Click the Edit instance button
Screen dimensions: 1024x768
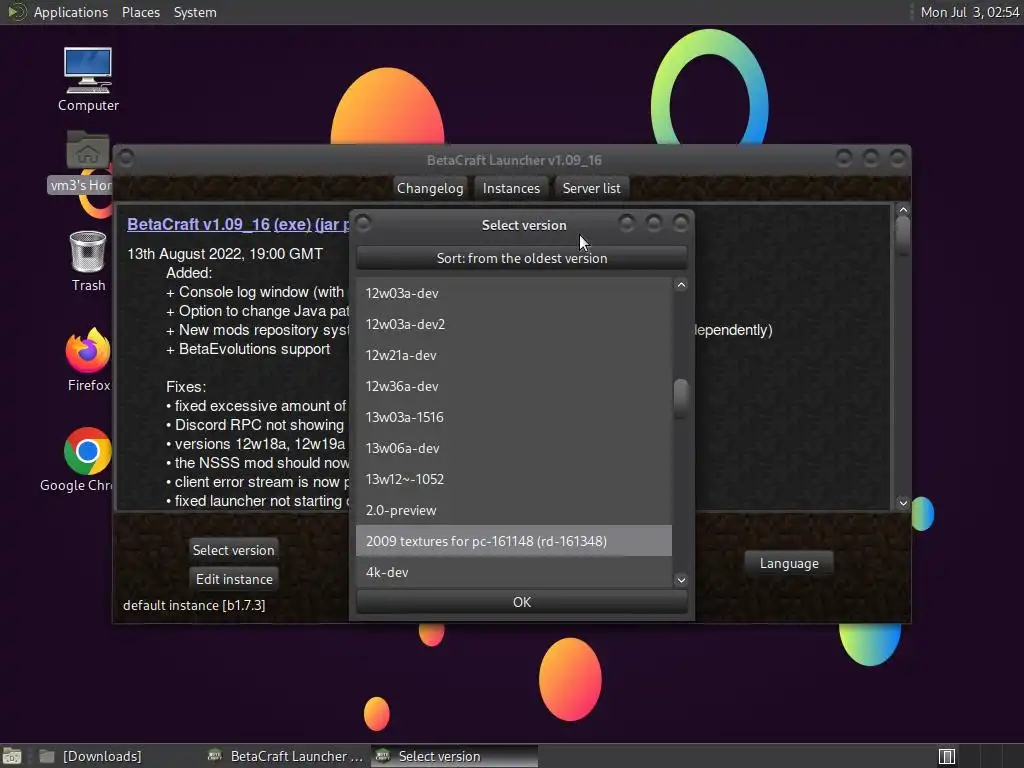tap(234, 579)
